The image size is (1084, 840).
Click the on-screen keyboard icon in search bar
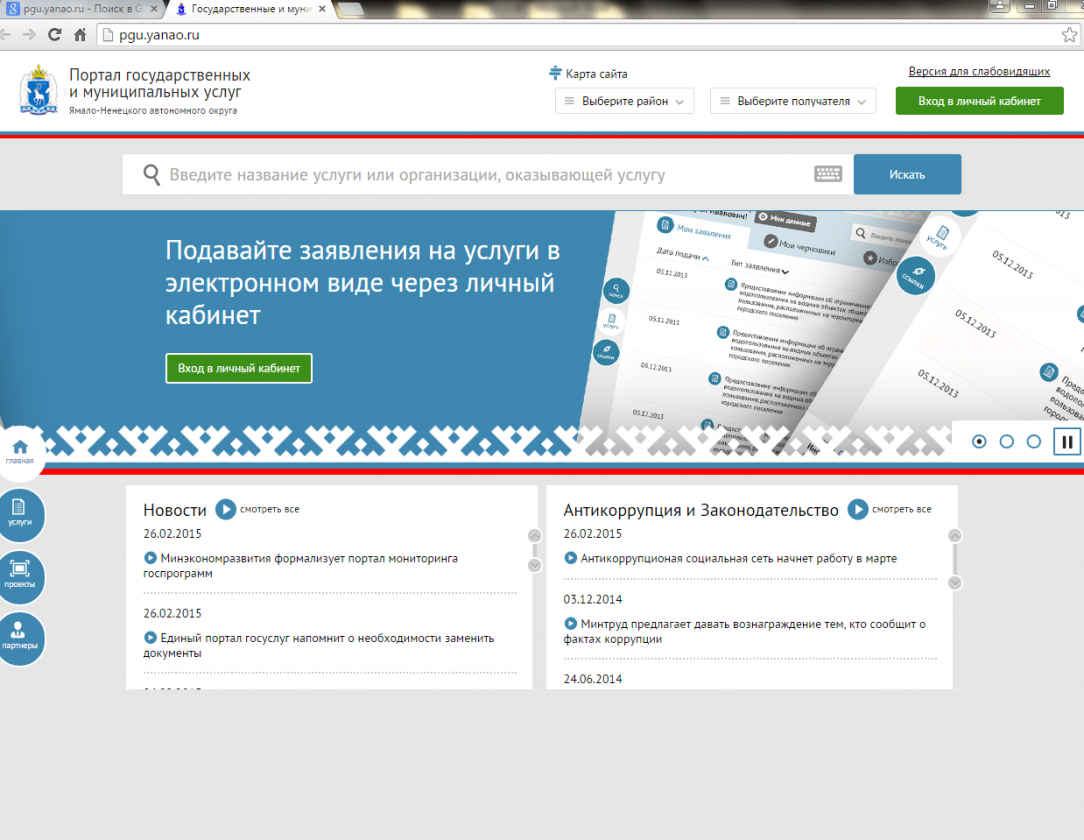coord(828,174)
